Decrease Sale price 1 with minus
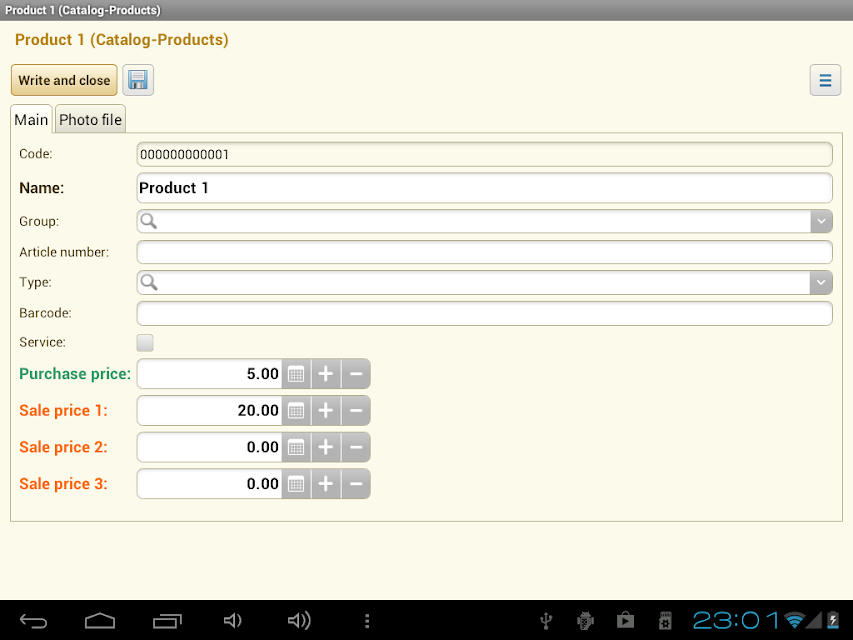Viewport: 853px width, 640px height. click(x=356, y=410)
